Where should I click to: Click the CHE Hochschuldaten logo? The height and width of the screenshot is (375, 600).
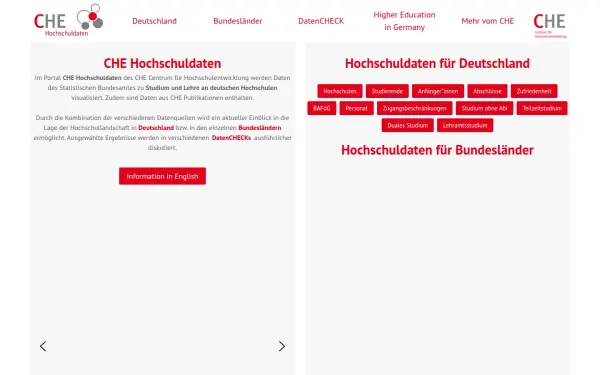pos(68,20)
